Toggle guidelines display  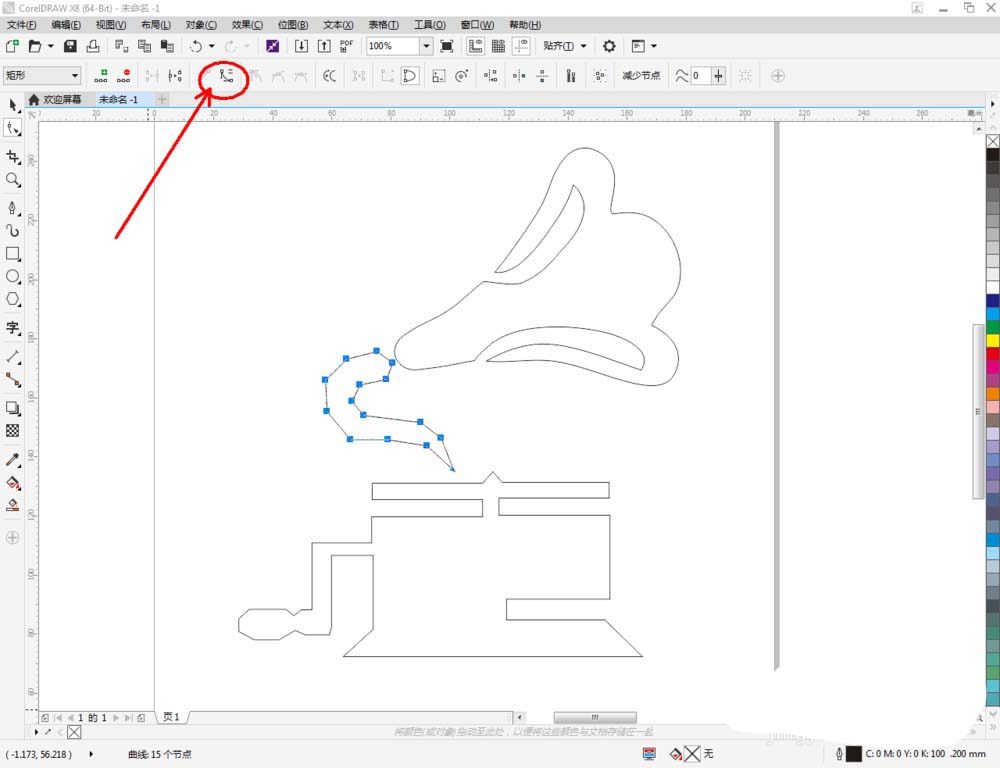point(521,46)
